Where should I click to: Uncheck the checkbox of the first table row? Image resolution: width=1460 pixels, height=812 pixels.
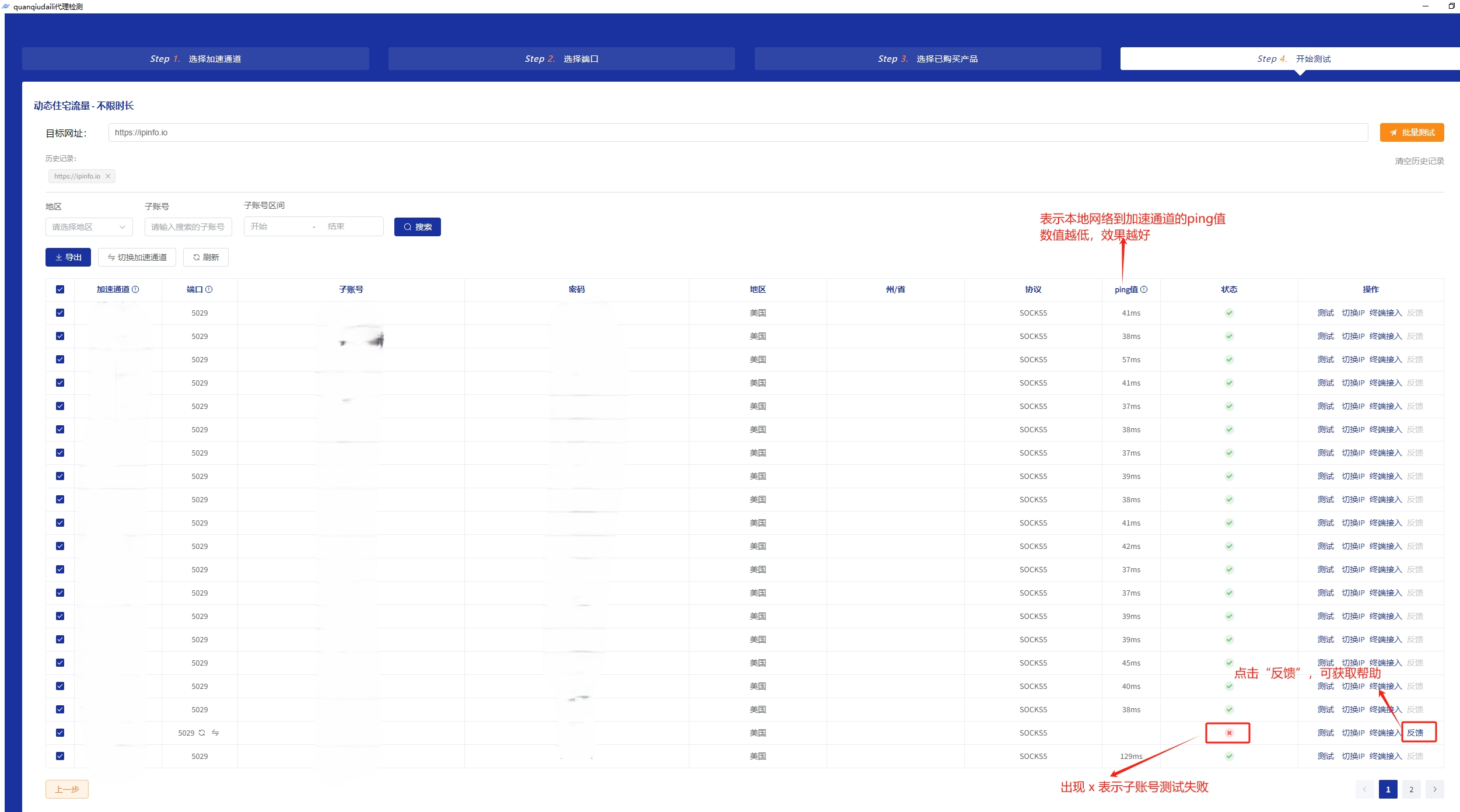pyautogui.click(x=60, y=313)
